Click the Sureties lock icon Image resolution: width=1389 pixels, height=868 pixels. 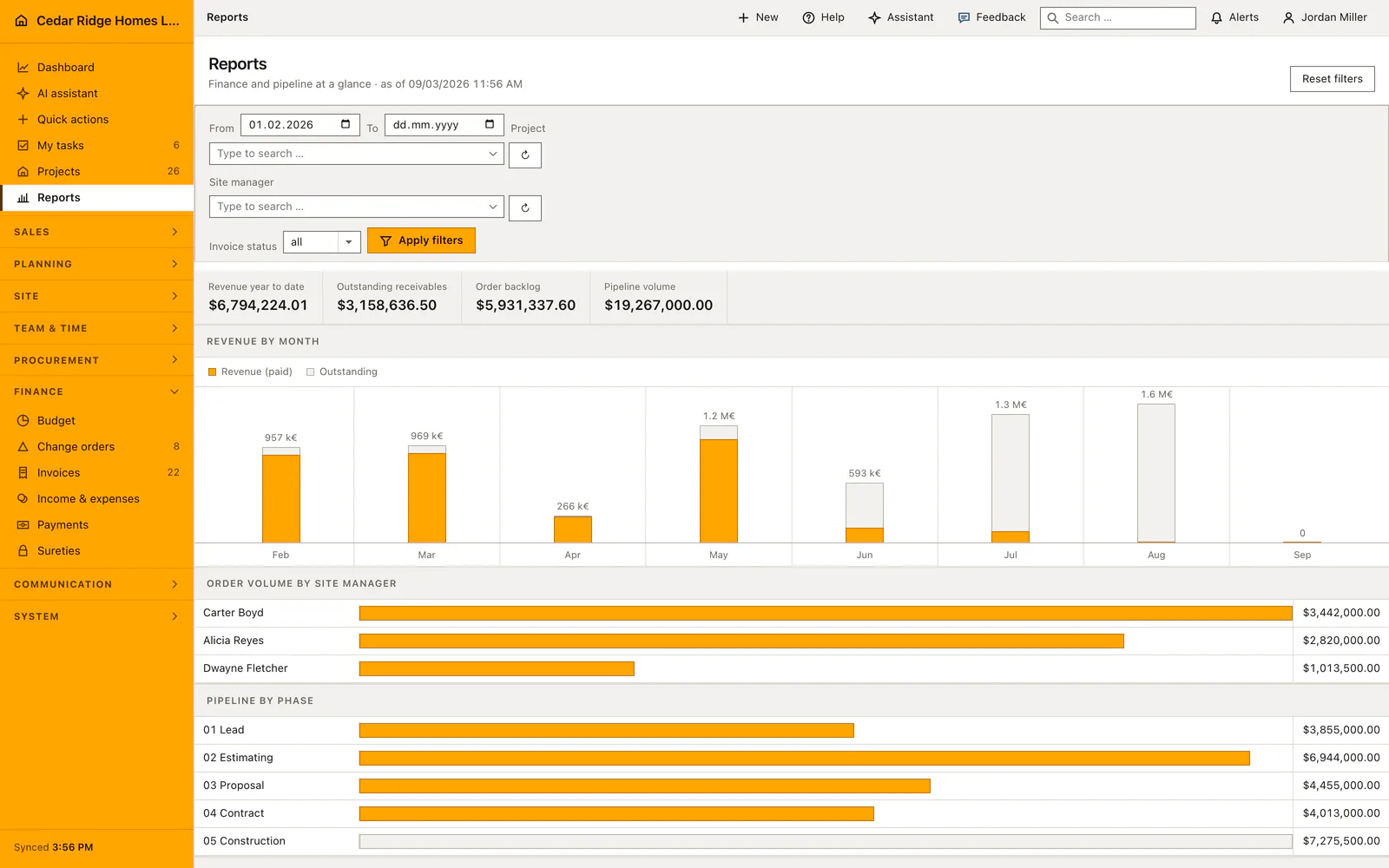pyautogui.click(x=23, y=551)
